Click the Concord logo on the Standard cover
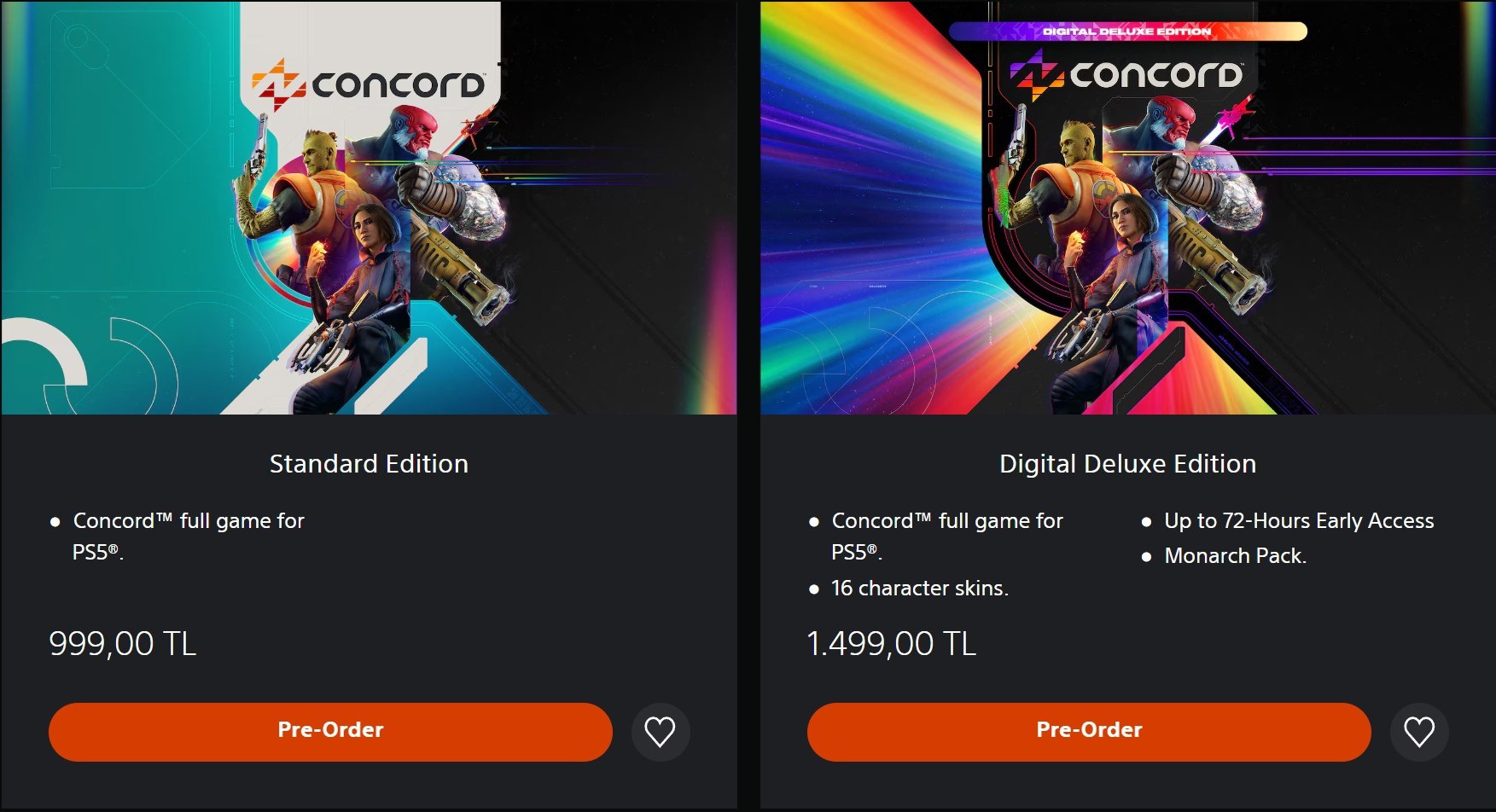The image size is (1496, 812). coord(369,84)
